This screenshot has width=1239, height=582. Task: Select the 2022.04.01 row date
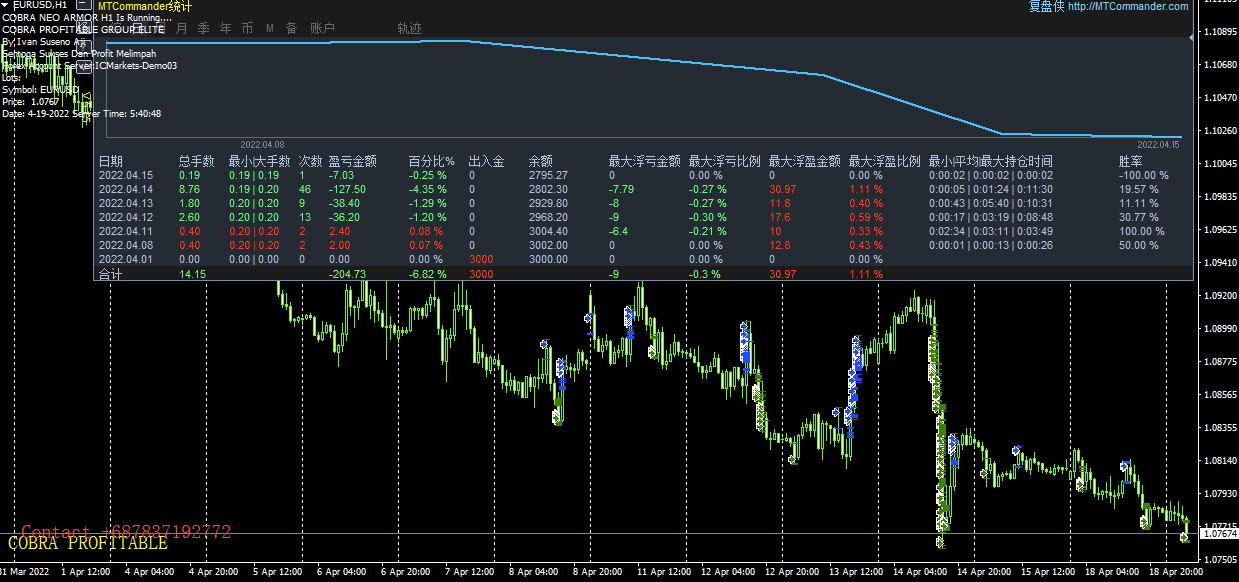[x=126, y=259]
